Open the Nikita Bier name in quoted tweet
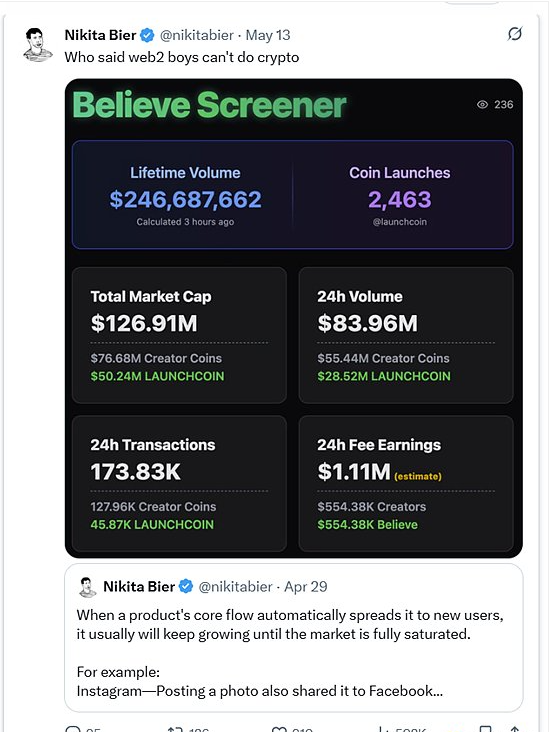The width and height of the screenshot is (549, 732). click(139, 586)
